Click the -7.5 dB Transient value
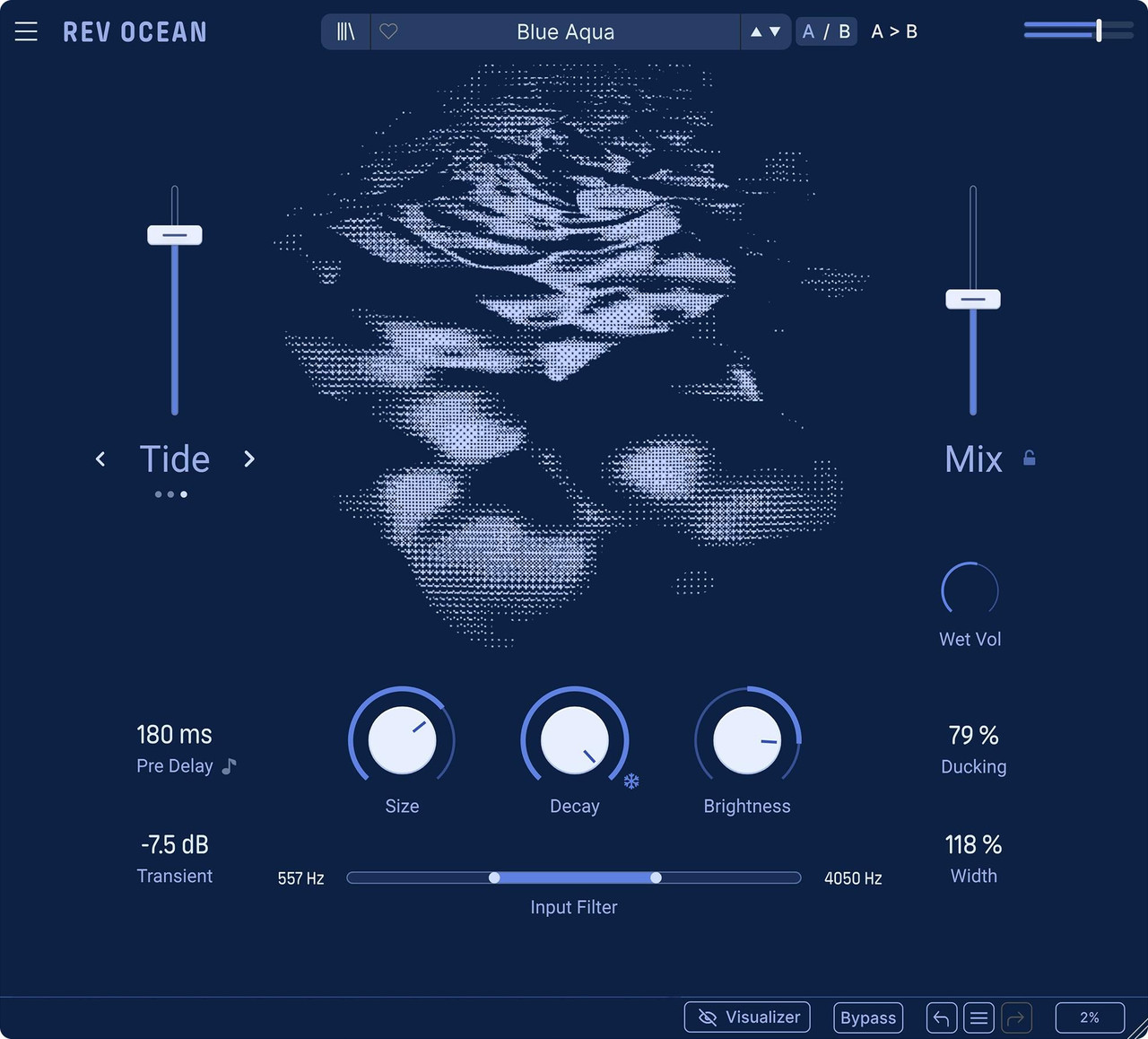 [x=174, y=844]
